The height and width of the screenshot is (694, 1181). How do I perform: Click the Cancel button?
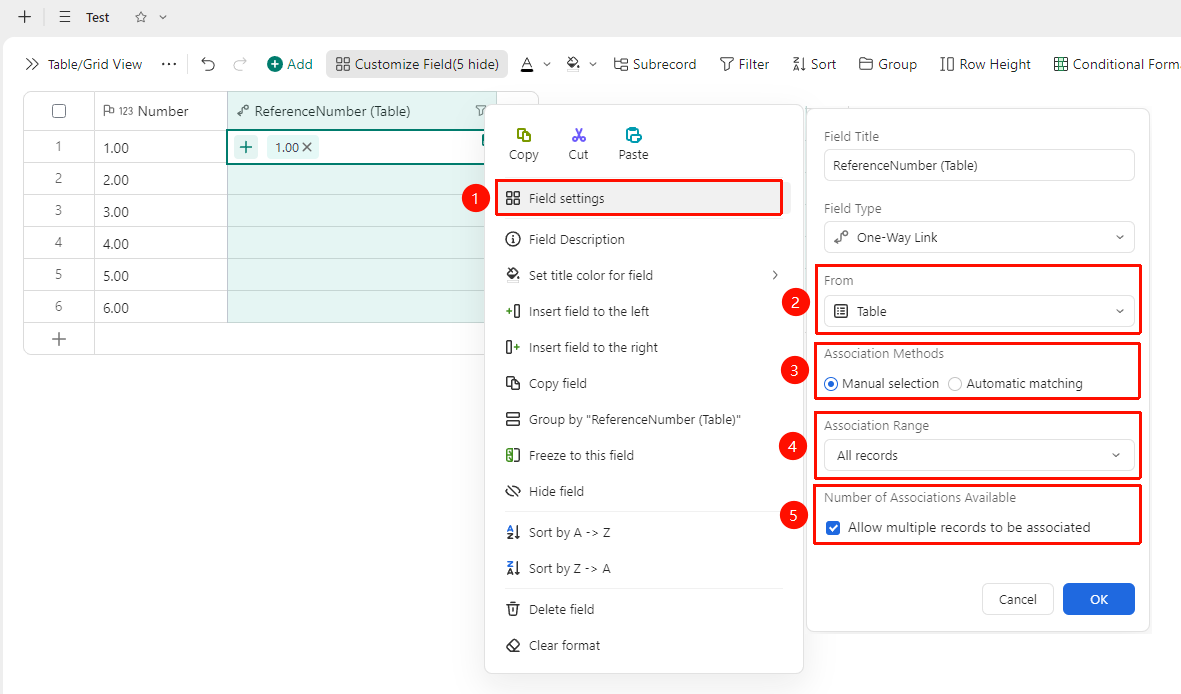[x=1018, y=599]
